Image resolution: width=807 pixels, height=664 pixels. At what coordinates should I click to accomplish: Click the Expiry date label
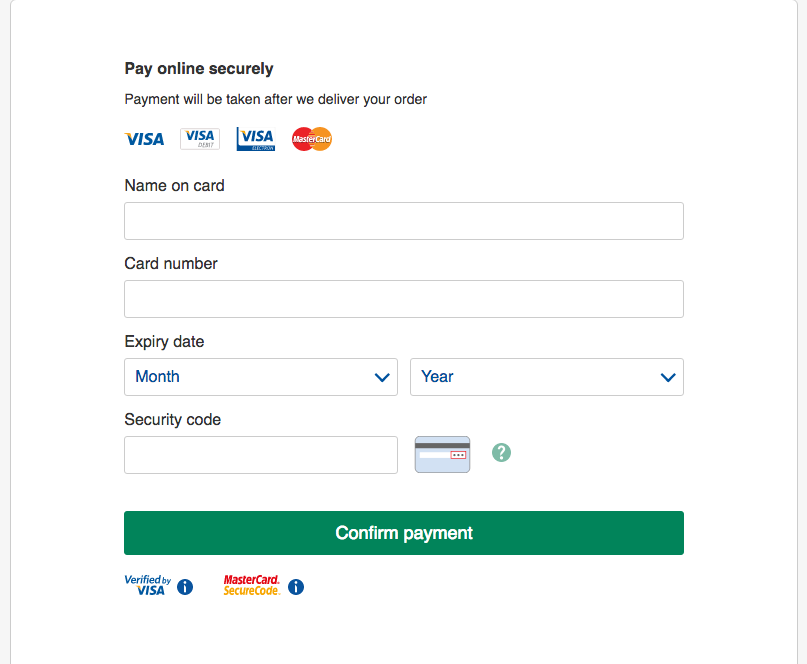pyautogui.click(x=164, y=342)
